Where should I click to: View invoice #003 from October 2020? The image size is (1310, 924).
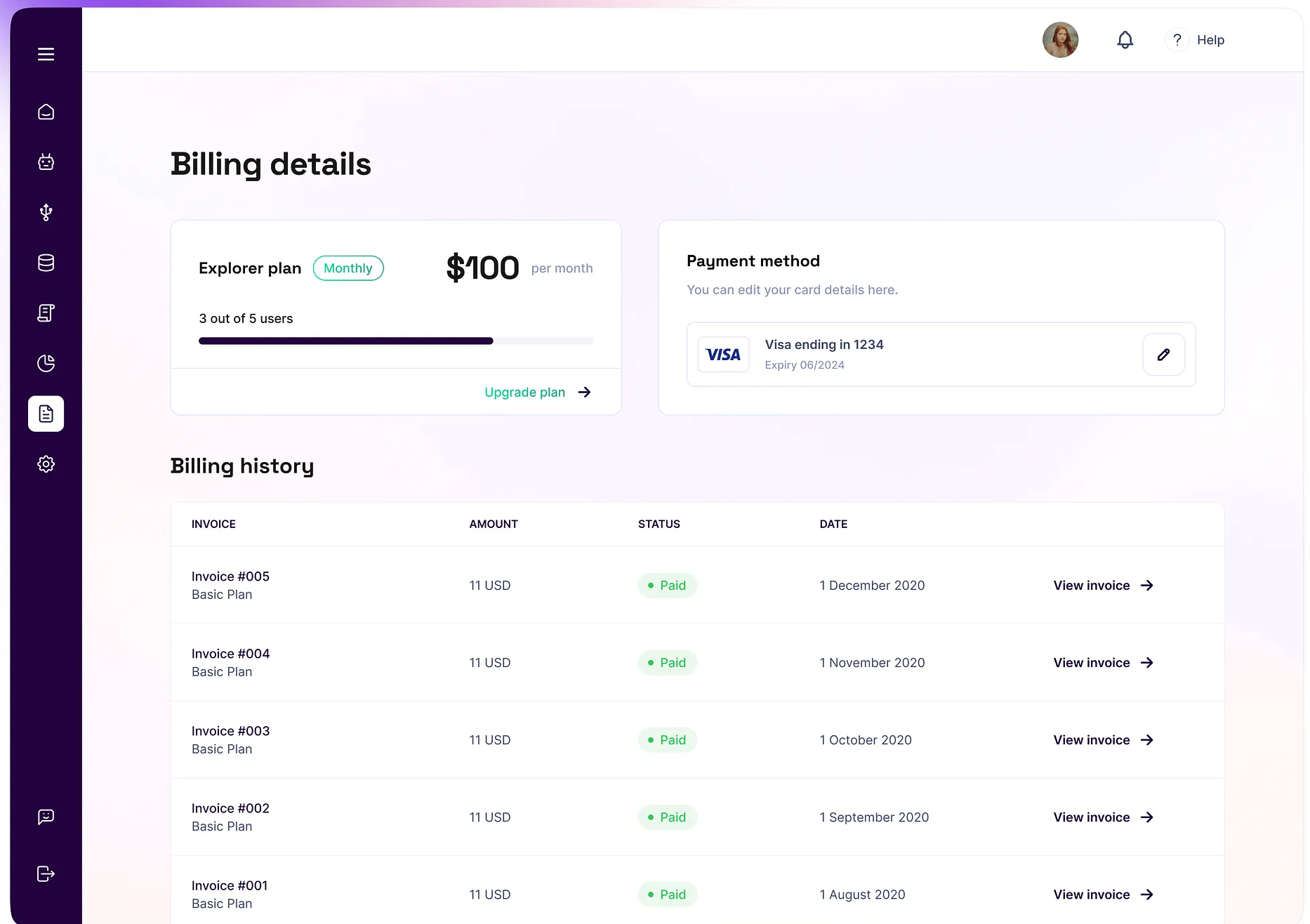[x=1102, y=740]
